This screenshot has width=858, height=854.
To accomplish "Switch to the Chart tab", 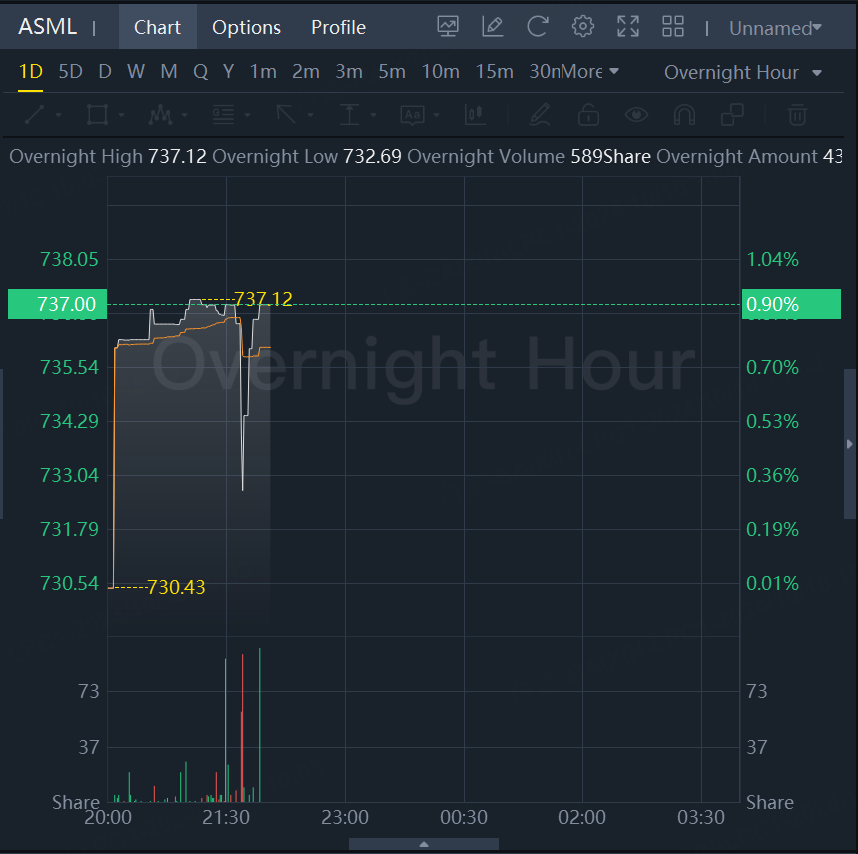I will coord(157,27).
